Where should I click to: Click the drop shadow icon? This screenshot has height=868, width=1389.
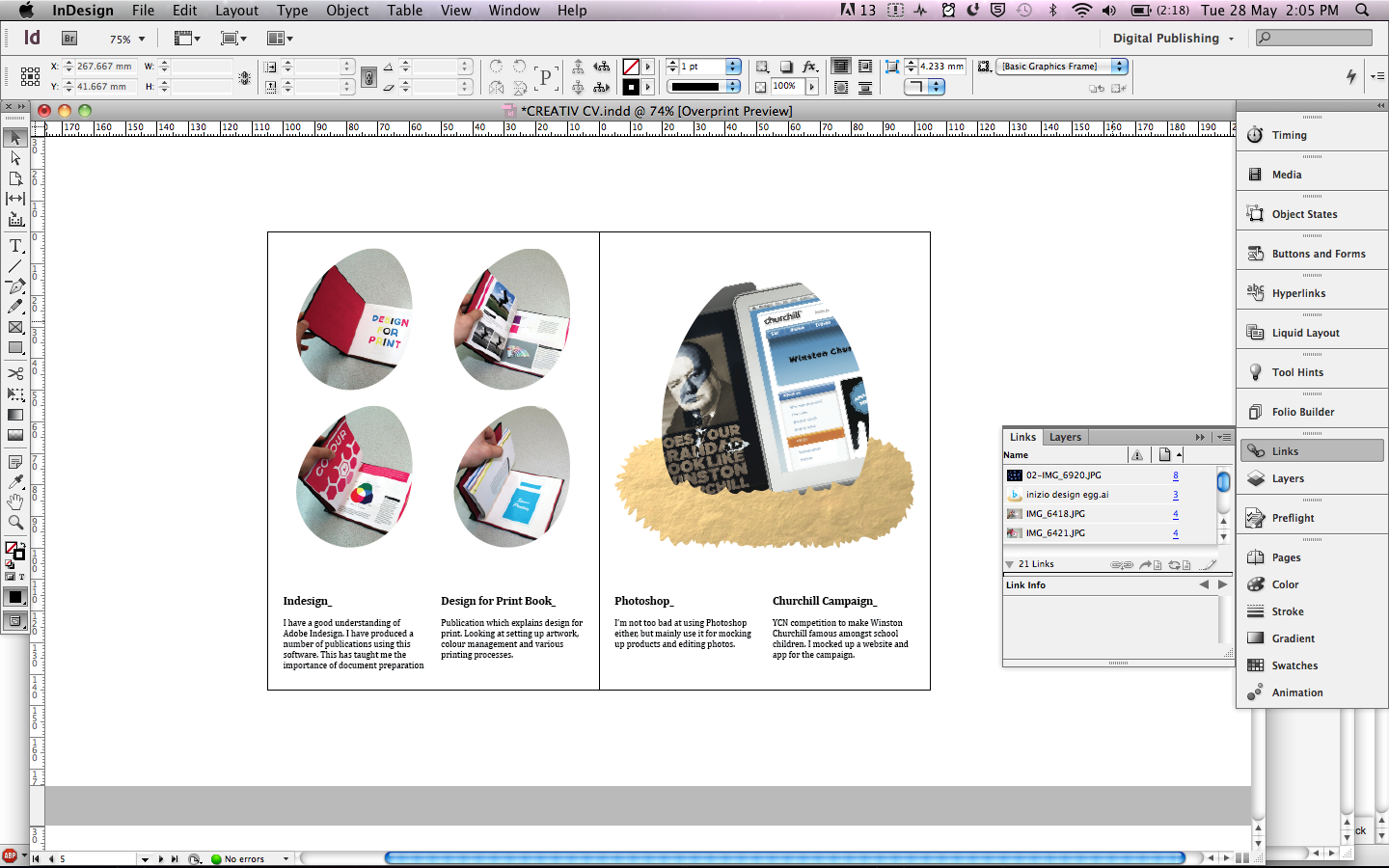tap(786, 67)
